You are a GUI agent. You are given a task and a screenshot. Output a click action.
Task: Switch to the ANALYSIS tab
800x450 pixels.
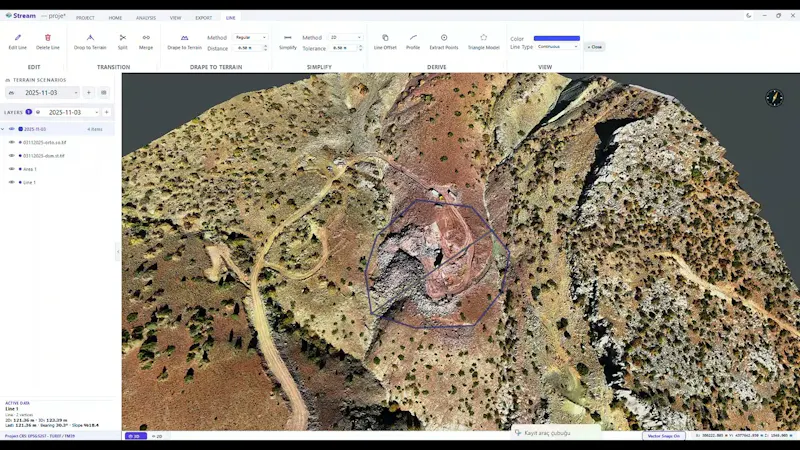pos(145,18)
